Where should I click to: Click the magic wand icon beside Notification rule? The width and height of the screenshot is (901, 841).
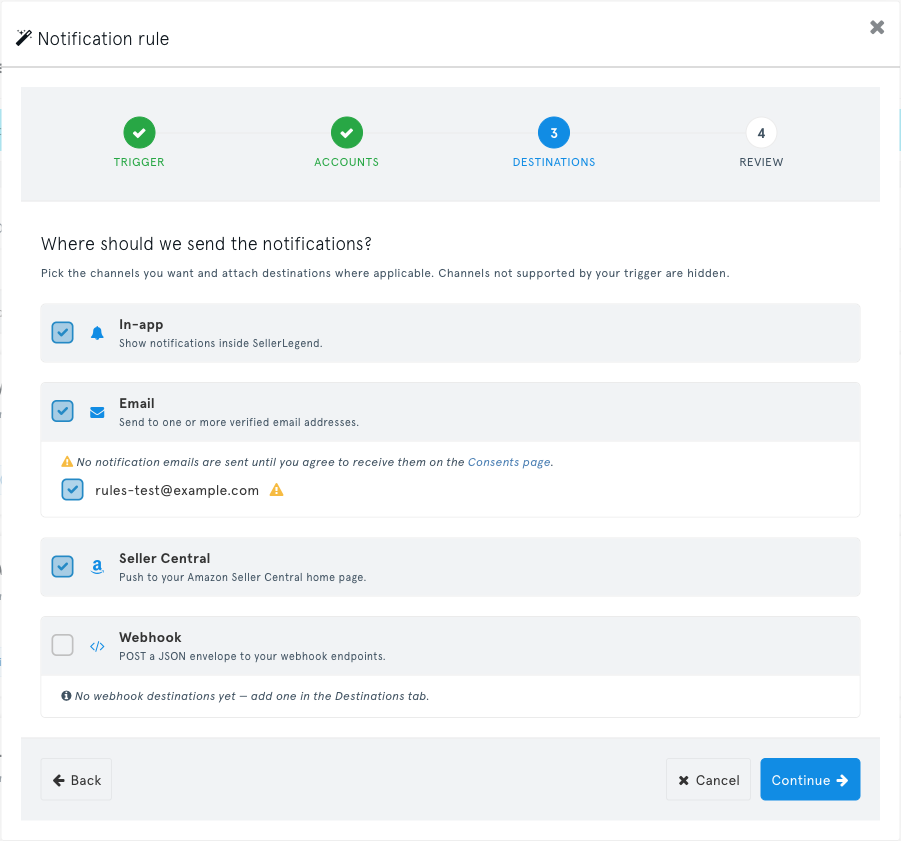[x=24, y=38]
